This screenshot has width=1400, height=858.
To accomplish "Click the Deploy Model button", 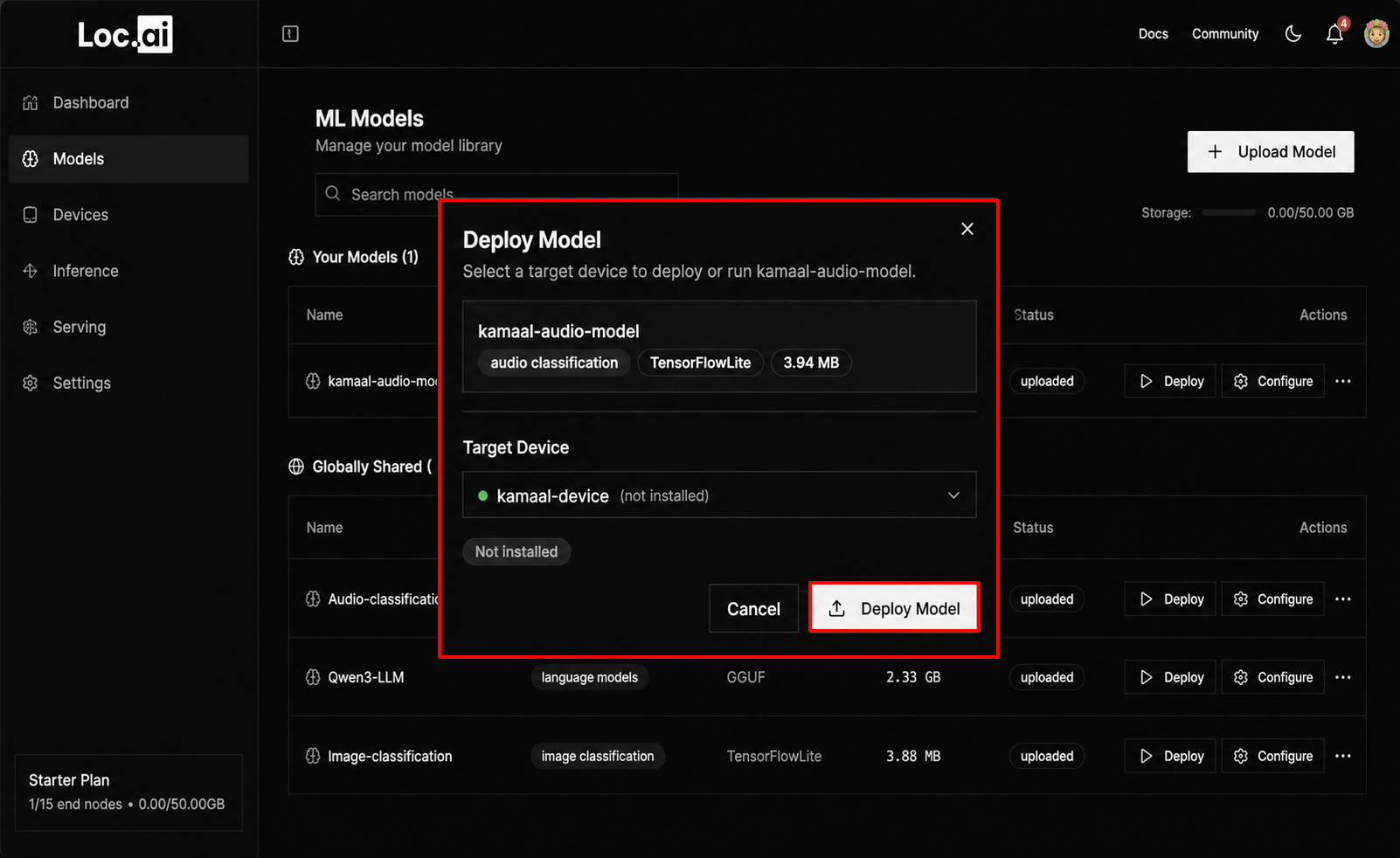I will (x=893, y=609).
